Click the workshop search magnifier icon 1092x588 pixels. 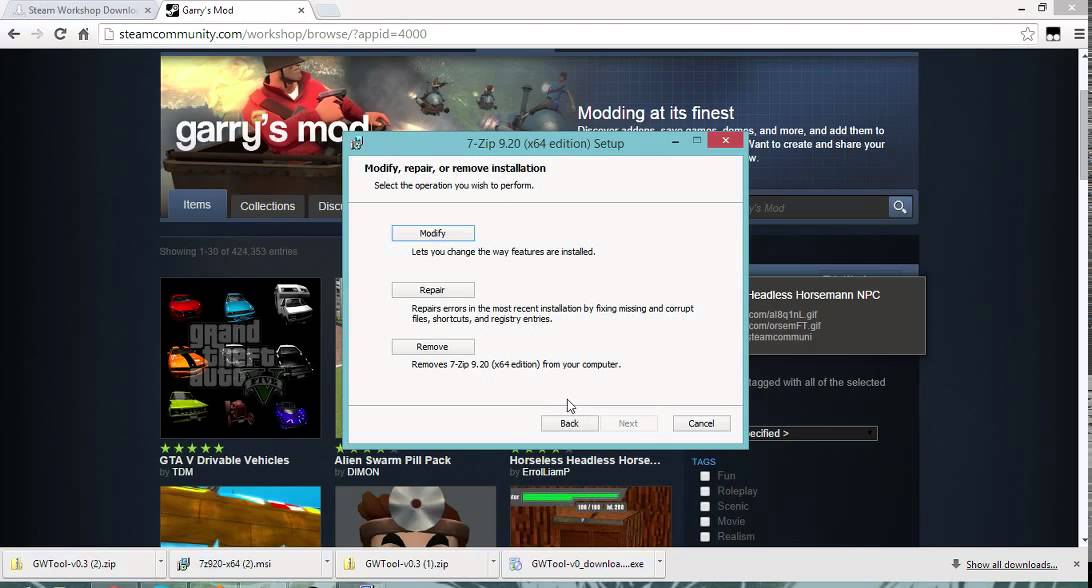[900, 207]
